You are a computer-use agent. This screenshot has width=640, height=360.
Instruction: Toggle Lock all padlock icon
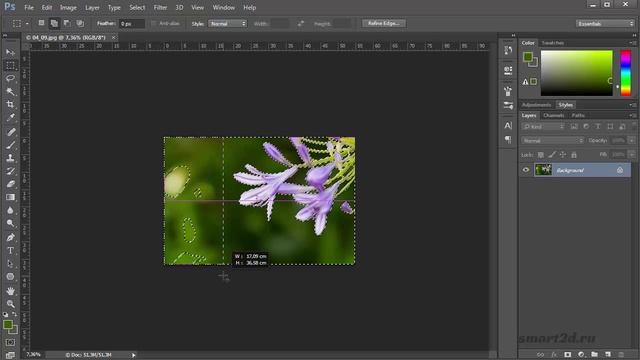pyautogui.click(x=574, y=155)
